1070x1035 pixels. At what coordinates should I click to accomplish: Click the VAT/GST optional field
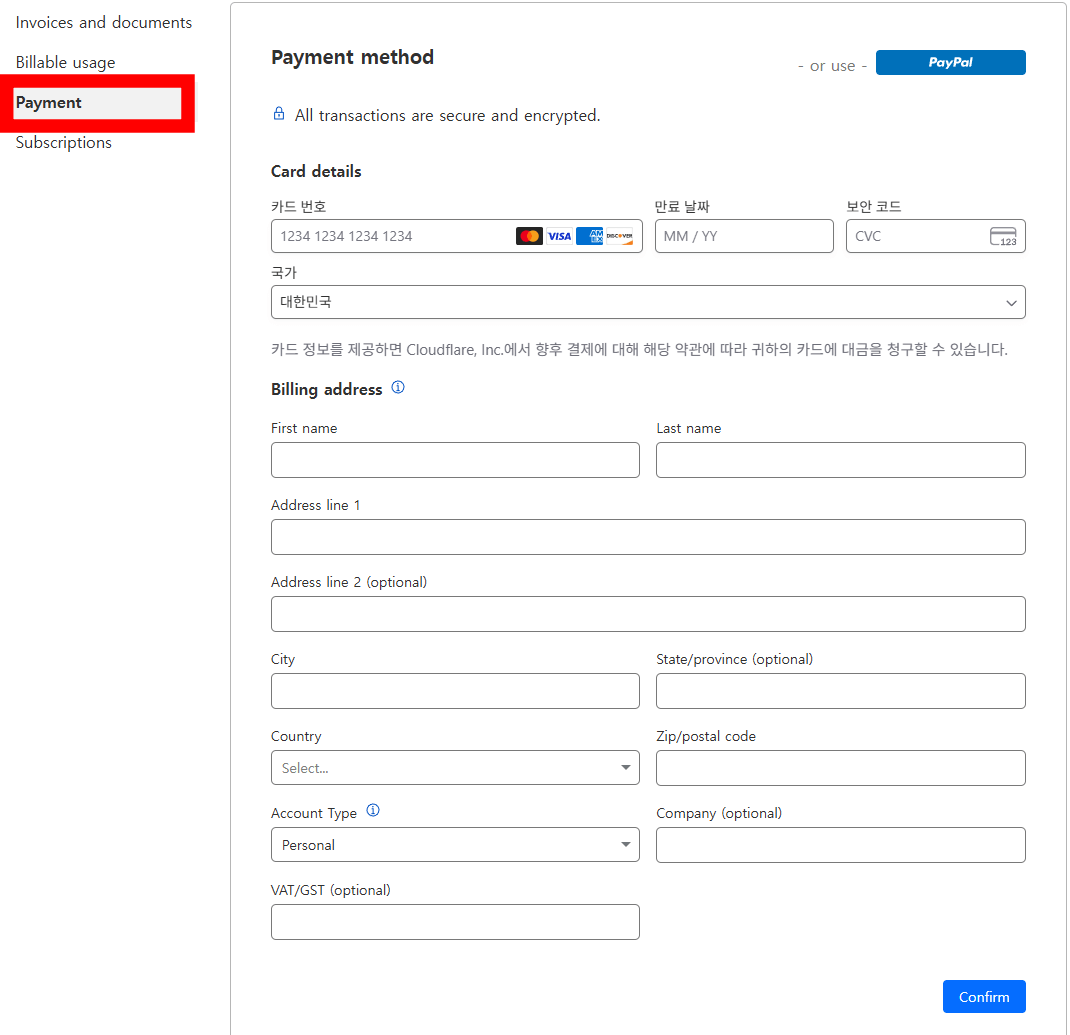[455, 922]
